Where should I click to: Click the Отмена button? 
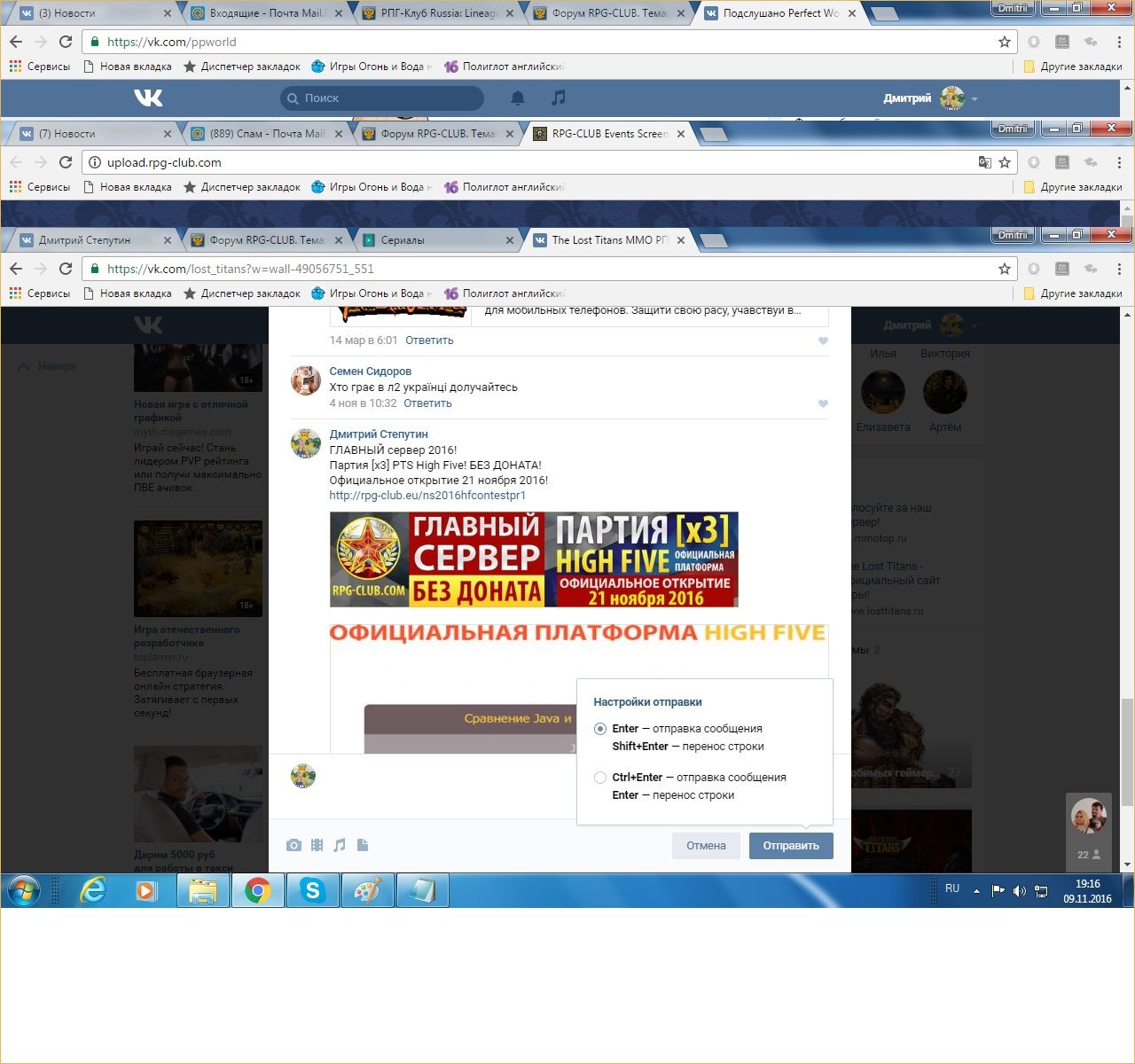(706, 846)
